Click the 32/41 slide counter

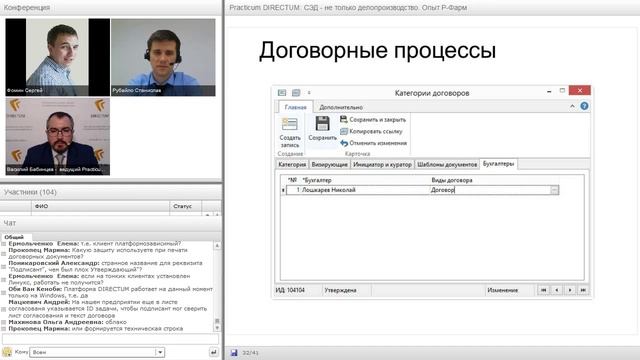pyautogui.click(x=251, y=353)
